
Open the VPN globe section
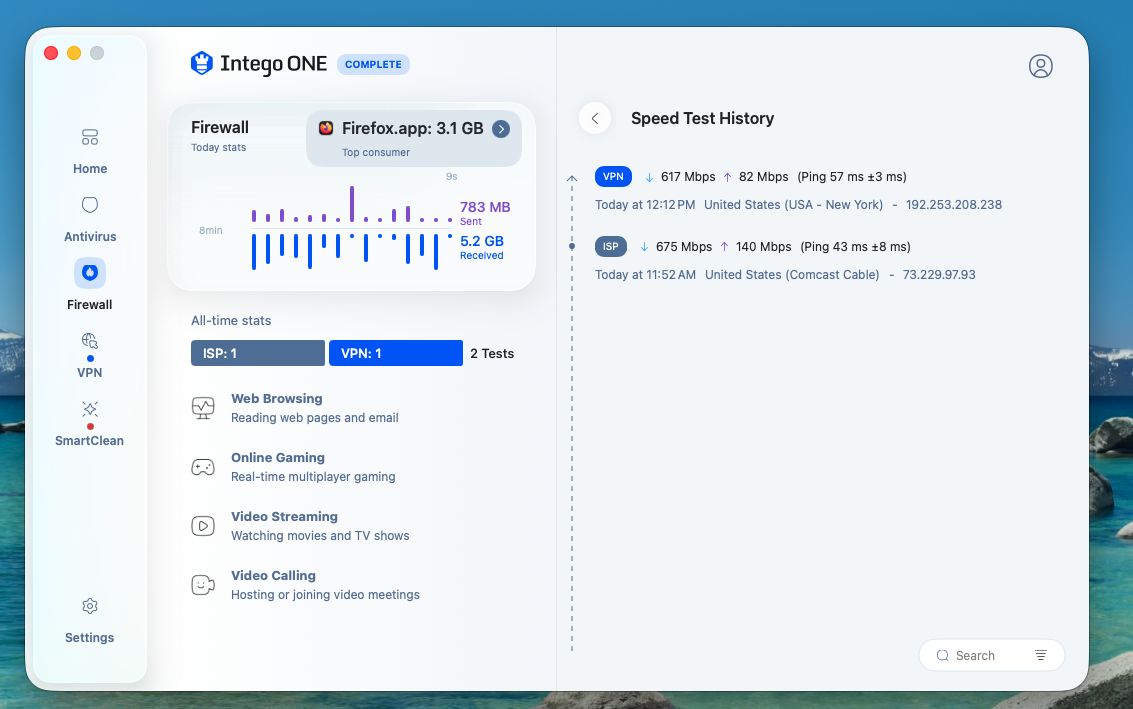pos(90,355)
